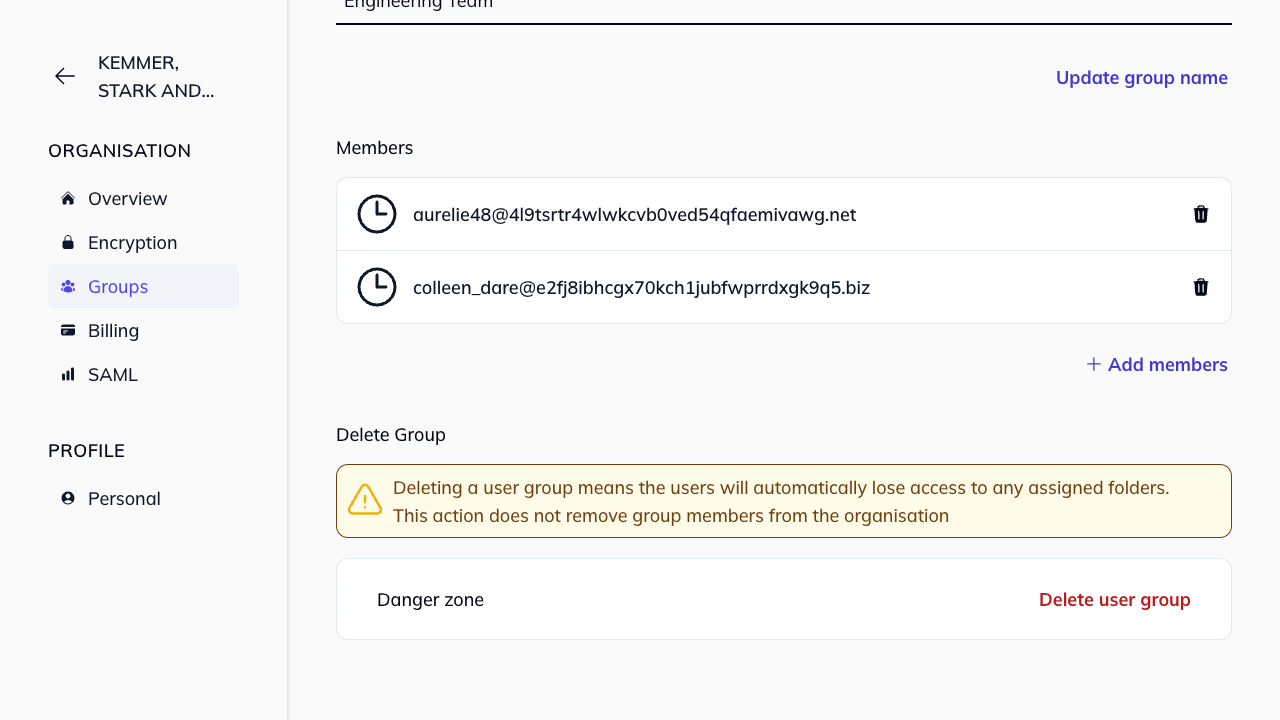Open SAML via the chart icon
Image resolution: width=1280 pixels, height=720 pixels.
[67, 374]
